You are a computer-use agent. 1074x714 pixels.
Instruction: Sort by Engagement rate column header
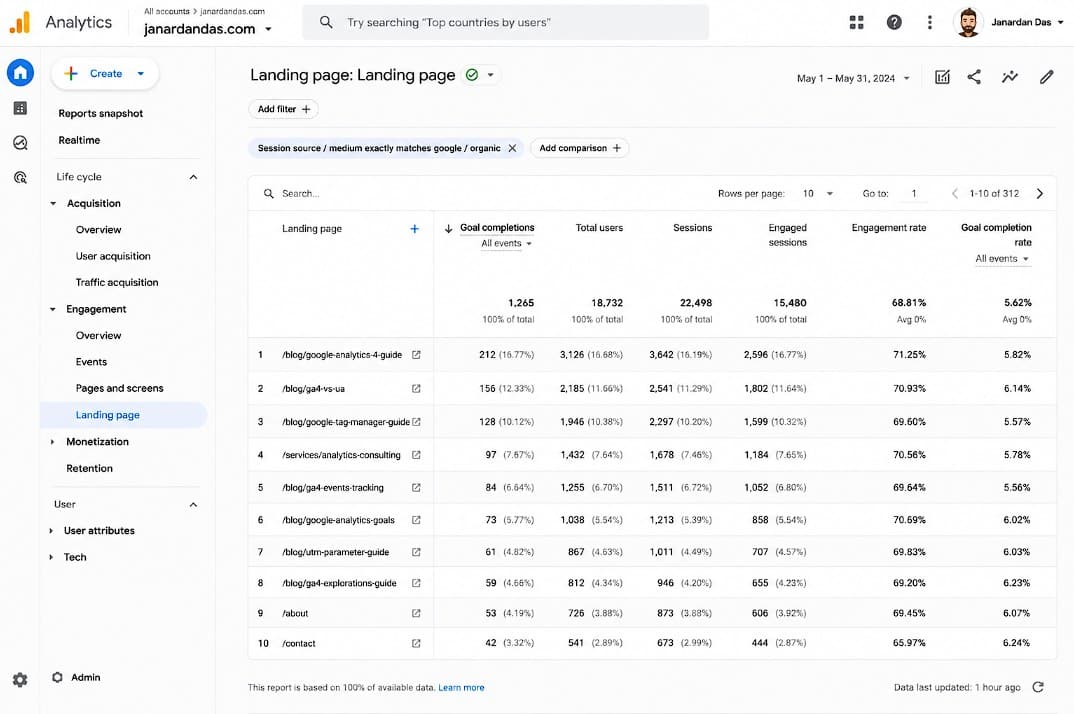coord(888,227)
